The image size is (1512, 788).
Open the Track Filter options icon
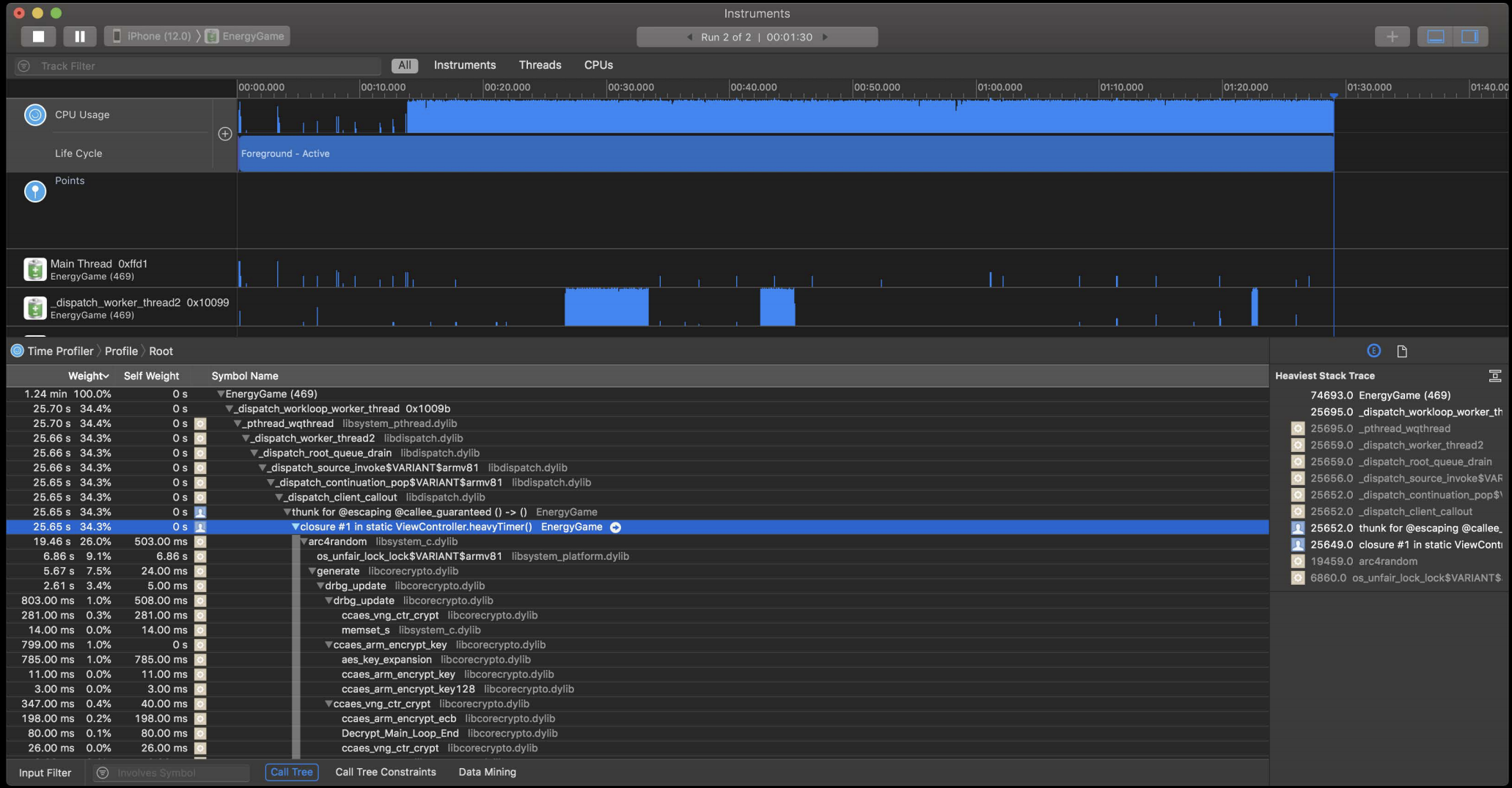click(x=24, y=66)
